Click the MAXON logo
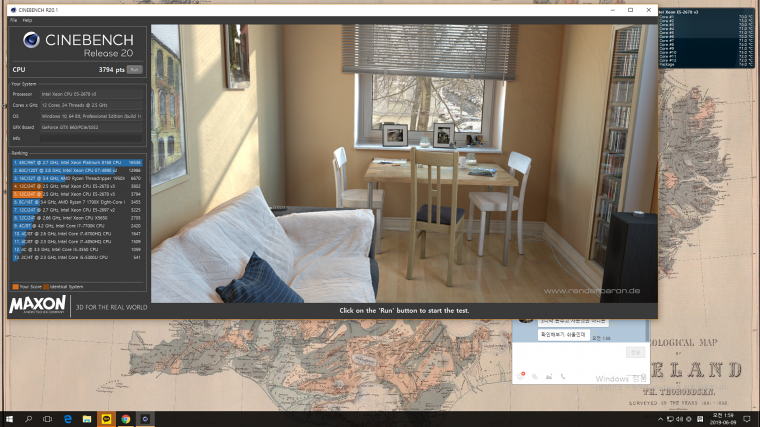760x427 pixels. click(37, 305)
